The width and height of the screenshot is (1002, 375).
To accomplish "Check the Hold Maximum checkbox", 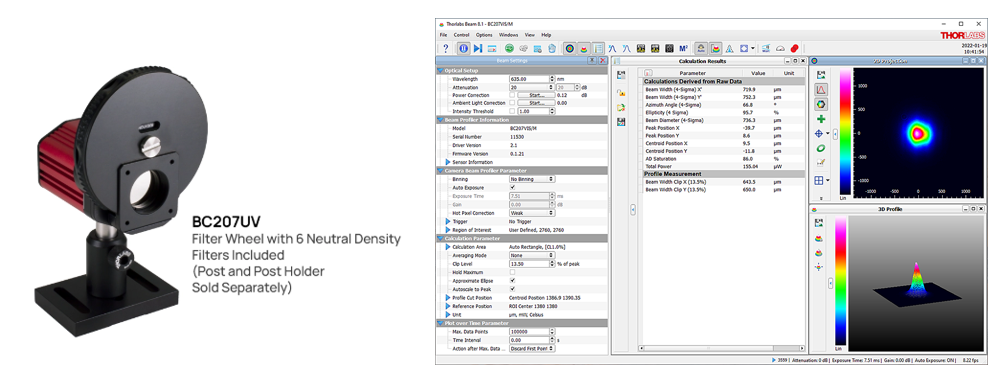I will (x=512, y=272).
